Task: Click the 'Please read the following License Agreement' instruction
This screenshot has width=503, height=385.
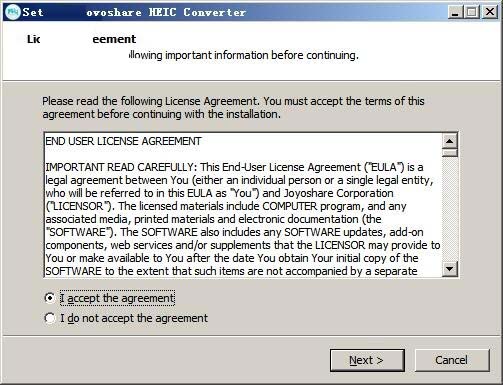Action: pos(233,108)
